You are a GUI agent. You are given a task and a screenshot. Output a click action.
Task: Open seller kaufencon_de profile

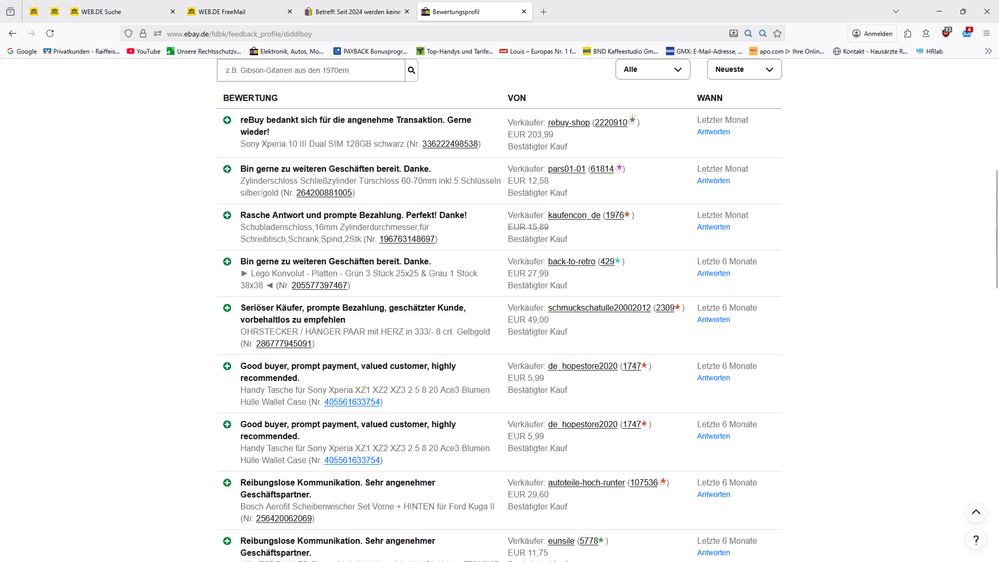pos(574,215)
